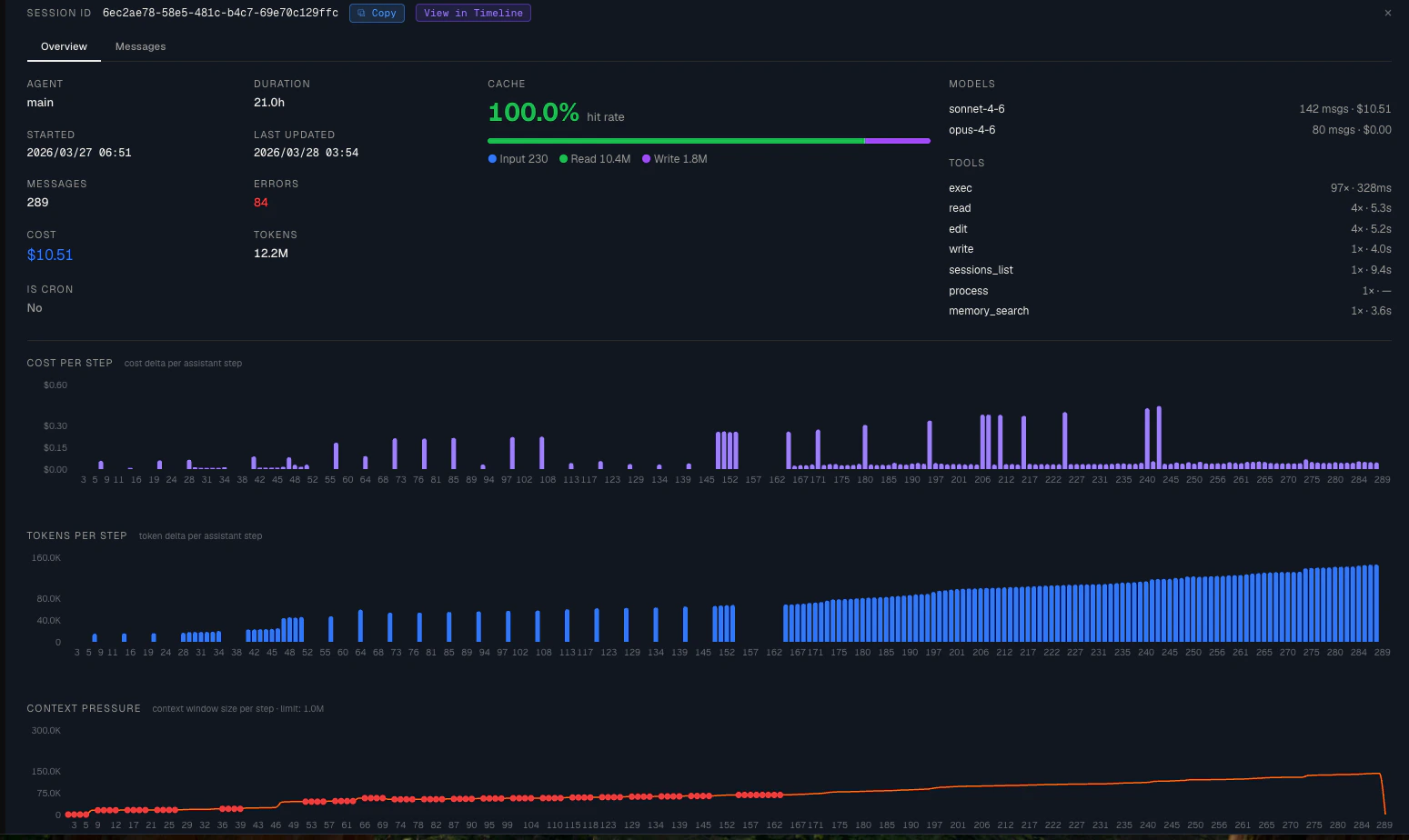This screenshot has height=840, width=1409.
Task: Click the CONTEXT PRESSURE chart heading
Action: coord(84,708)
